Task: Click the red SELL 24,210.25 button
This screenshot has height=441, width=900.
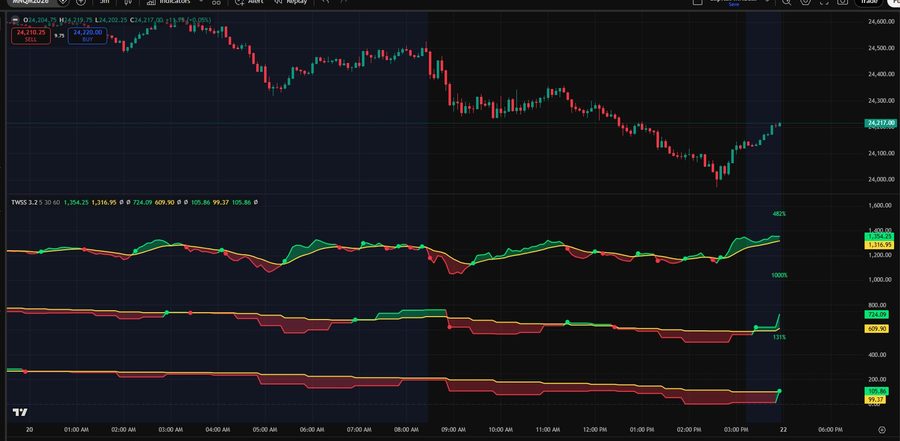Action: (x=31, y=36)
